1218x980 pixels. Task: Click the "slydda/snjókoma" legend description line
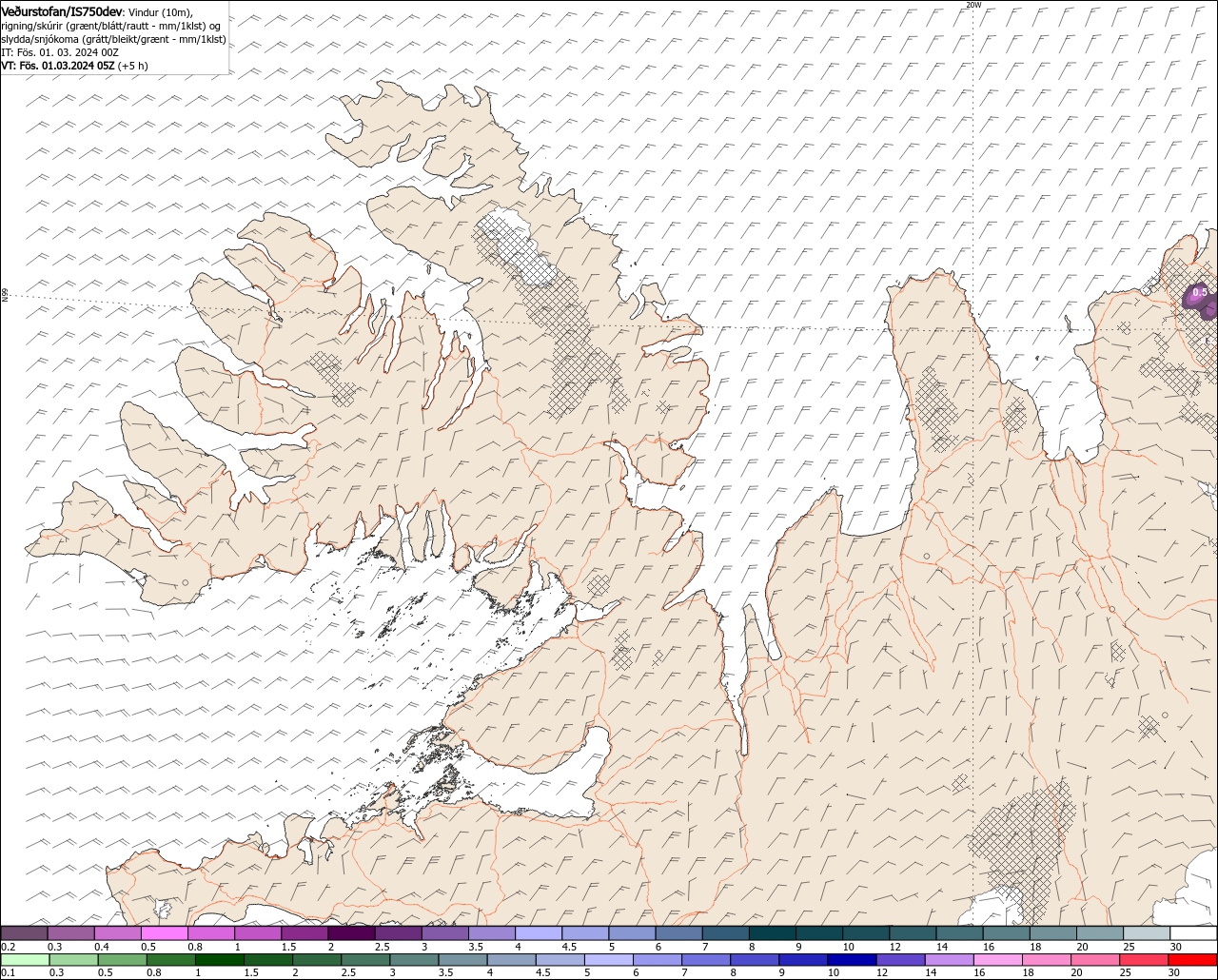113,39
